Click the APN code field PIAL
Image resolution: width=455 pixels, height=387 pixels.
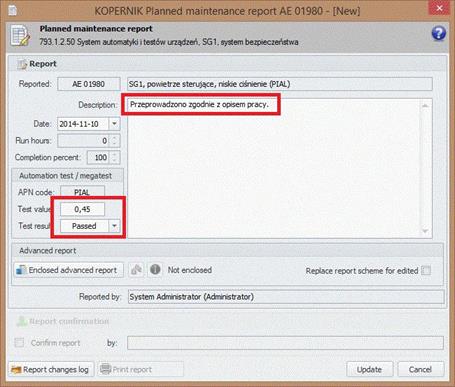pyautogui.click(x=82, y=192)
